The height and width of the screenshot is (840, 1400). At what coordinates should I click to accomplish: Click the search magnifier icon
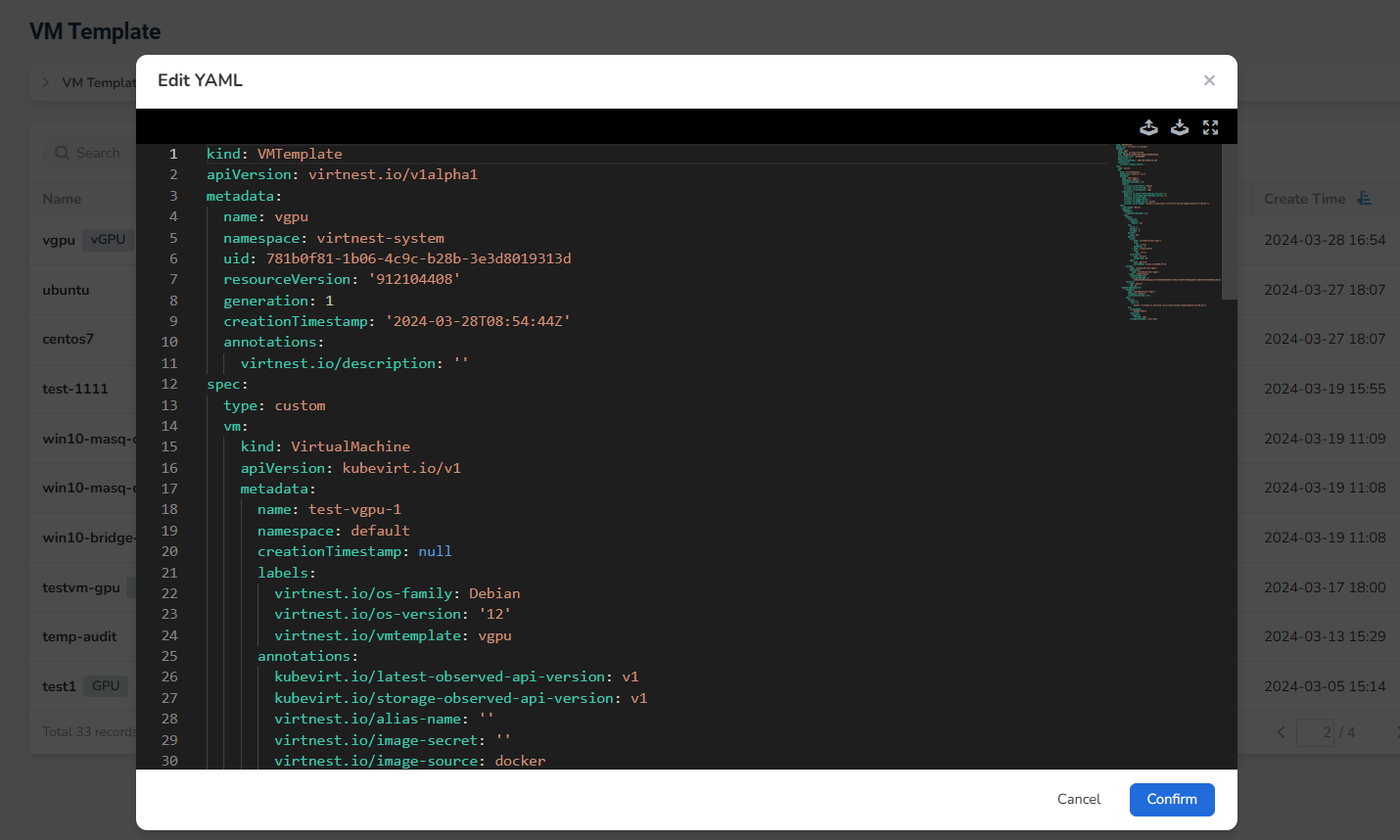[60, 153]
